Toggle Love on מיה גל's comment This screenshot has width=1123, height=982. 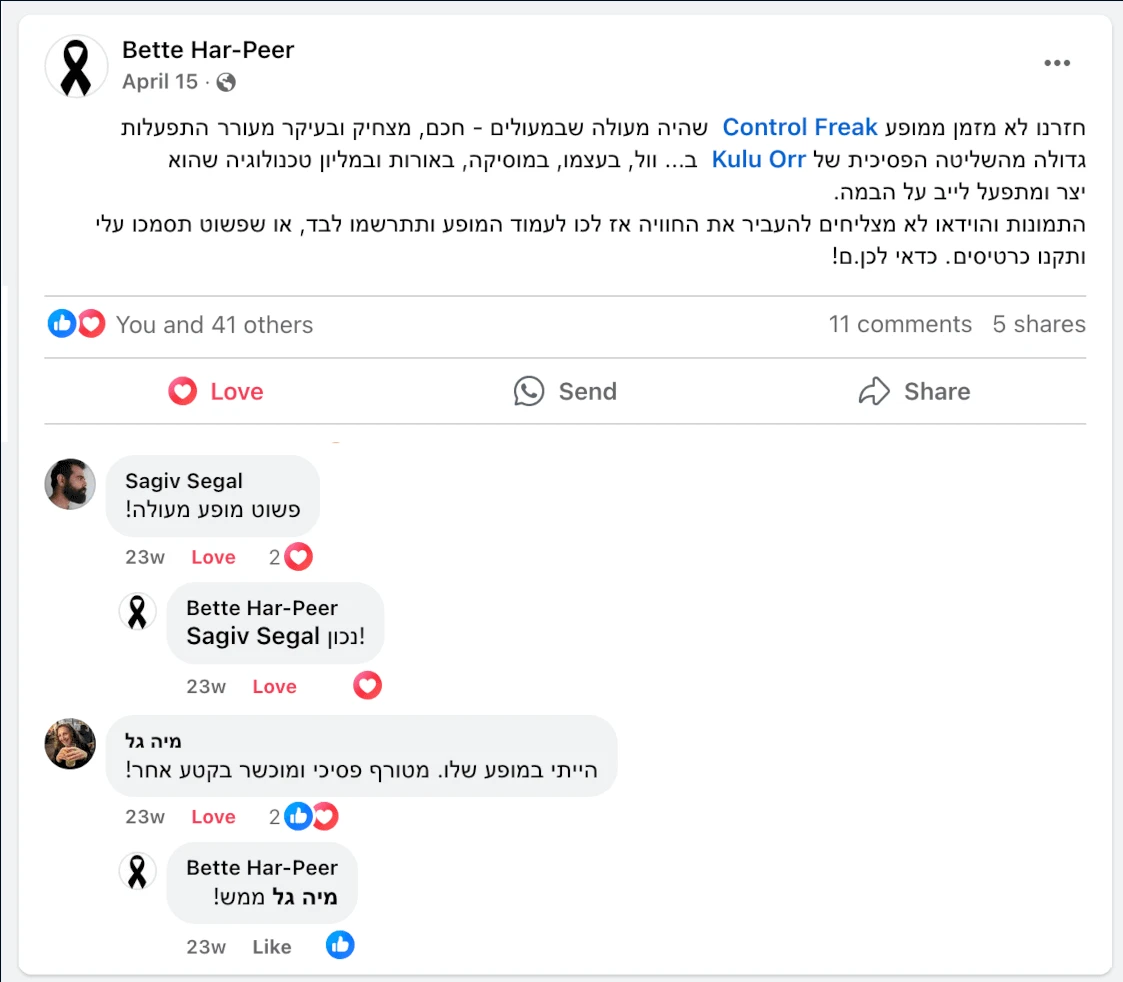tap(213, 817)
